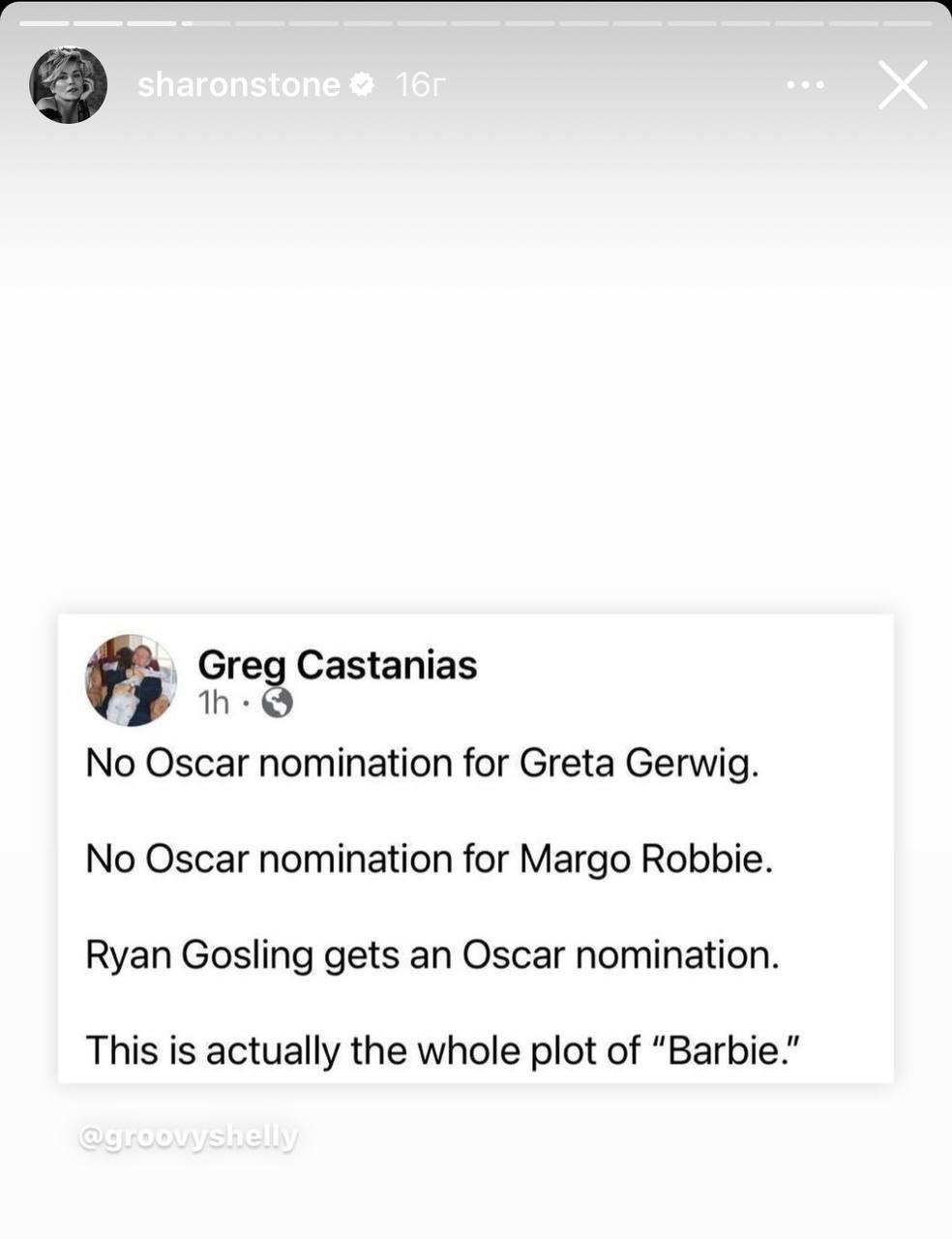Click the line mentioning Greta Gerwig

[x=422, y=763]
